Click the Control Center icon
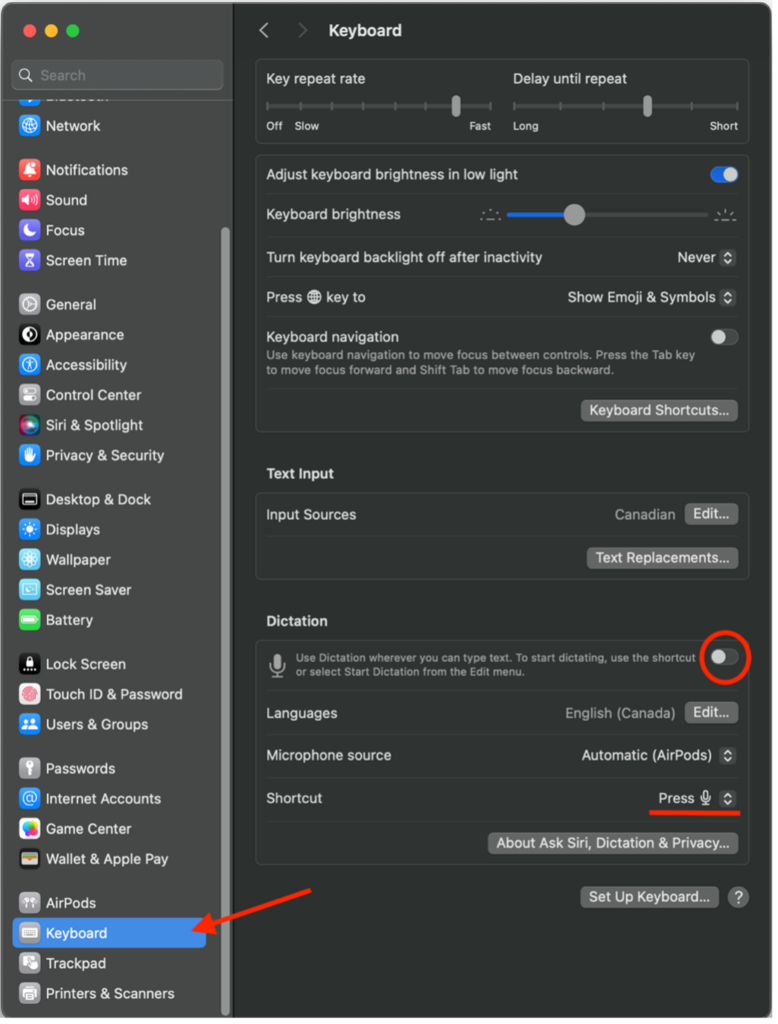Viewport: 778px width, 1024px height. click(x=29, y=396)
